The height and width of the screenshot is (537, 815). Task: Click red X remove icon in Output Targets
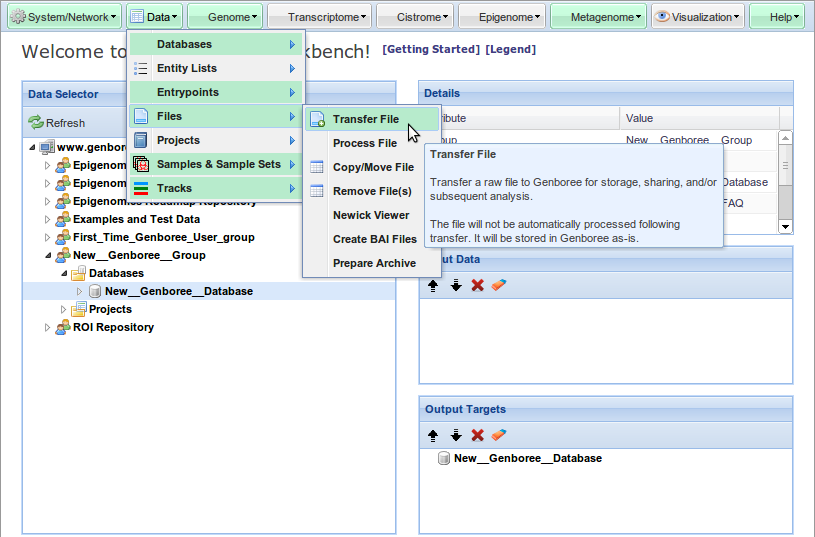tap(478, 435)
